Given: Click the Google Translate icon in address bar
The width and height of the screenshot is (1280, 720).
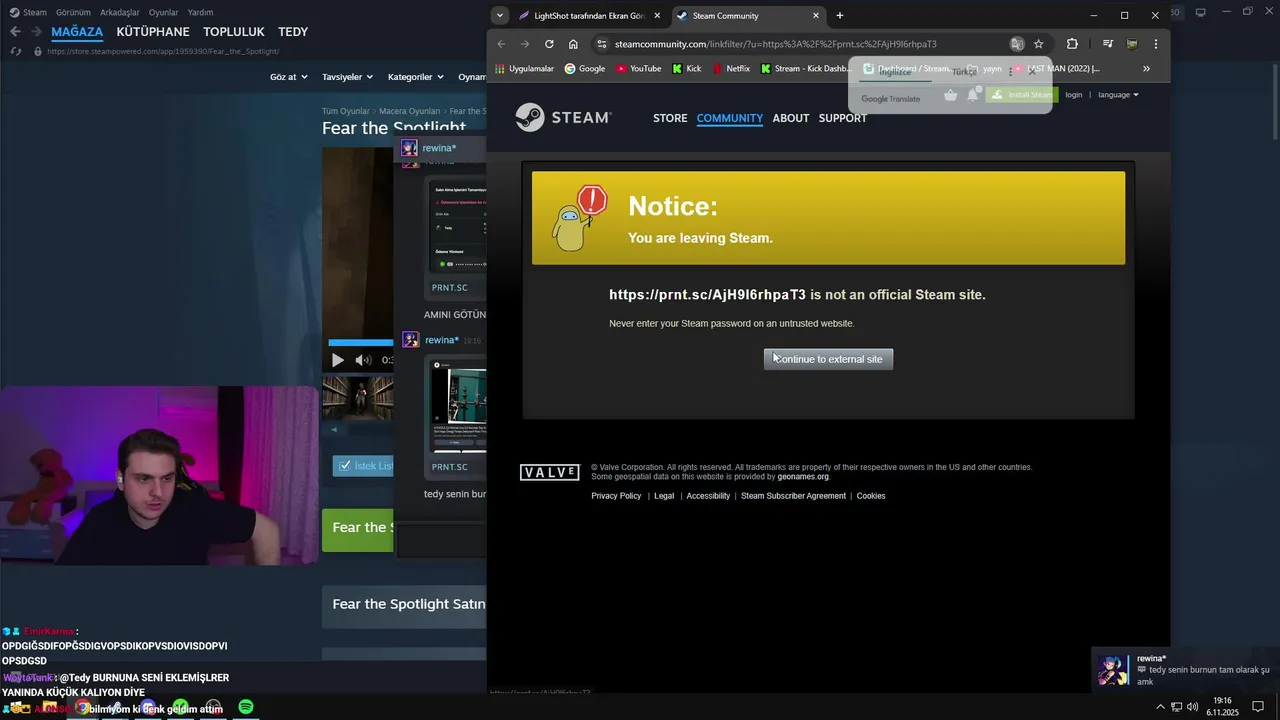Looking at the screenshot, I should [1017, 44].
